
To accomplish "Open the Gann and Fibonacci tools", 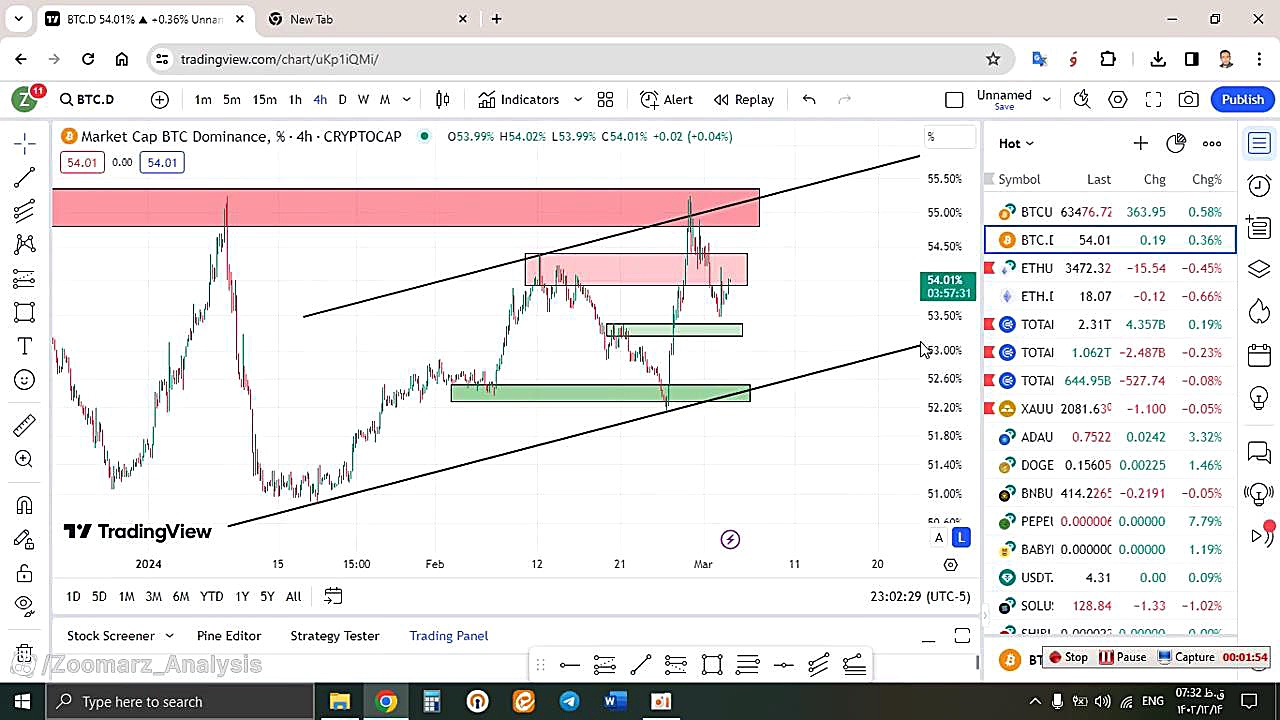I will pyautogui.click(x=24, y=211).
